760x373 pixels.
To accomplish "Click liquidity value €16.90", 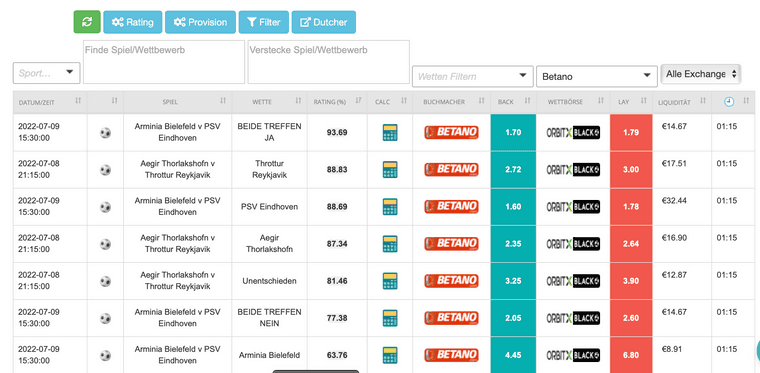I will pyautogui.click(x=674, y=237).
